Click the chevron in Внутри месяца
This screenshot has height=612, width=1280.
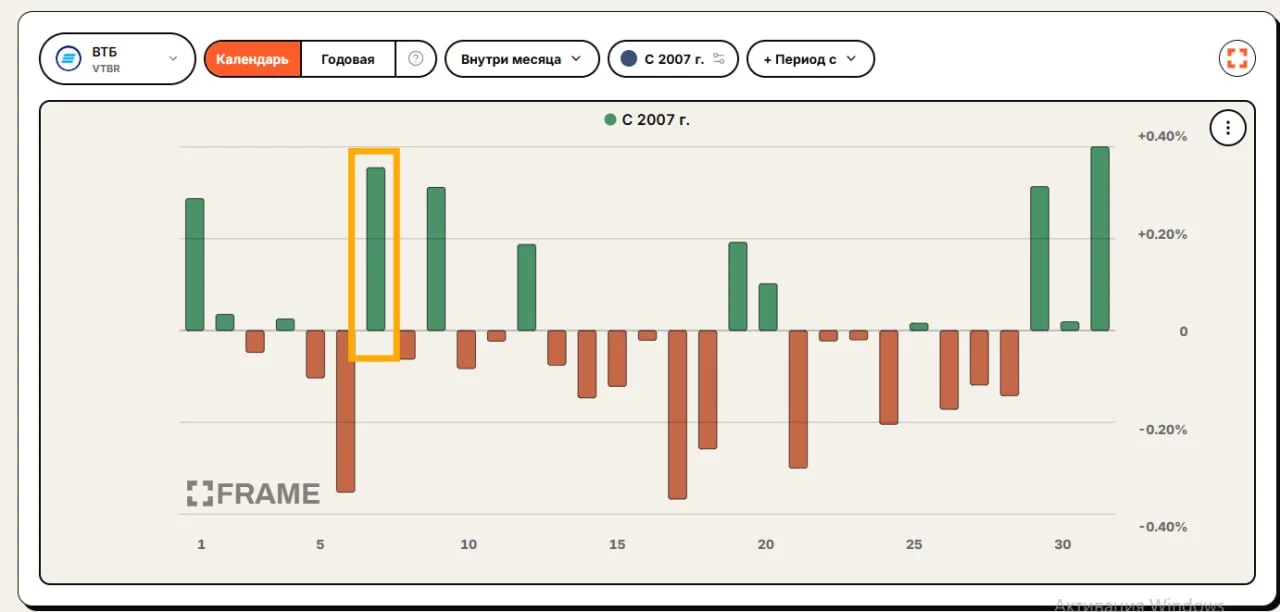576,59
